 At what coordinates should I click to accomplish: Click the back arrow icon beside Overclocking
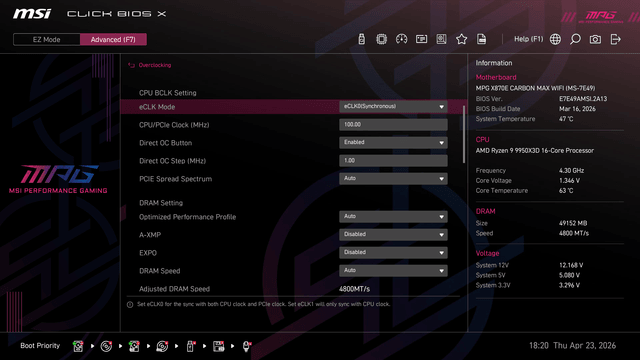[x=131, y=65]
